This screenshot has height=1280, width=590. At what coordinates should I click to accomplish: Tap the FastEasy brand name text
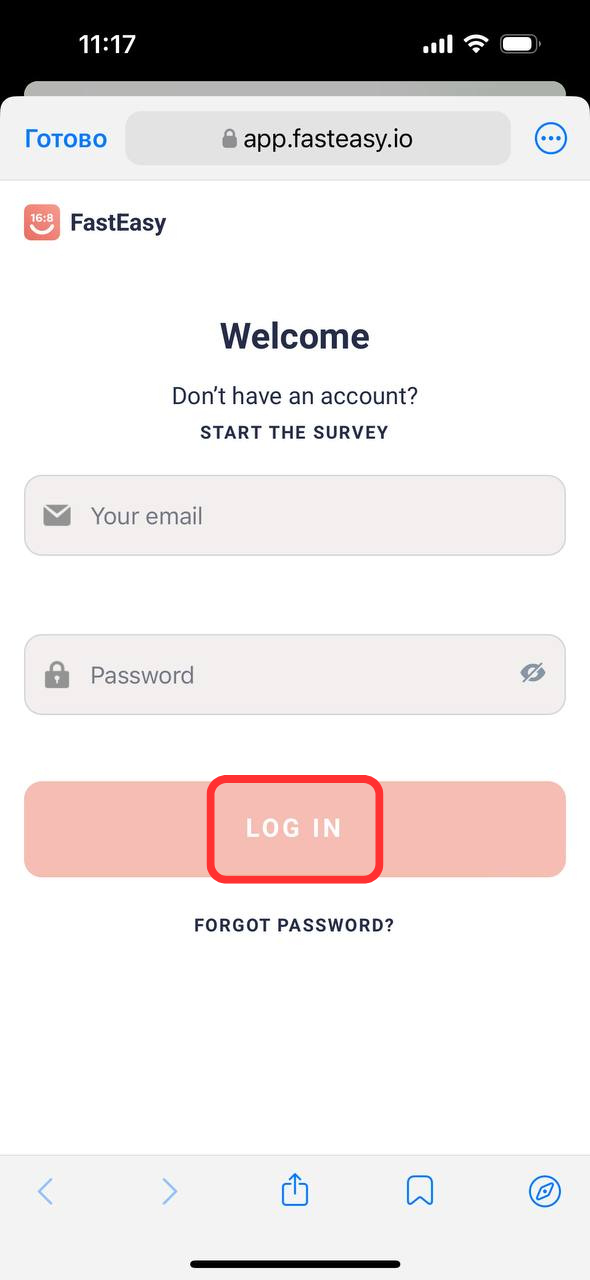pyautogui.click(x=118, y=222)
